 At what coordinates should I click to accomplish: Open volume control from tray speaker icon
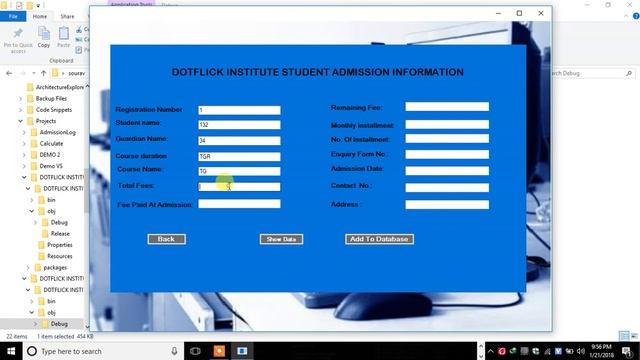[581, 351]
